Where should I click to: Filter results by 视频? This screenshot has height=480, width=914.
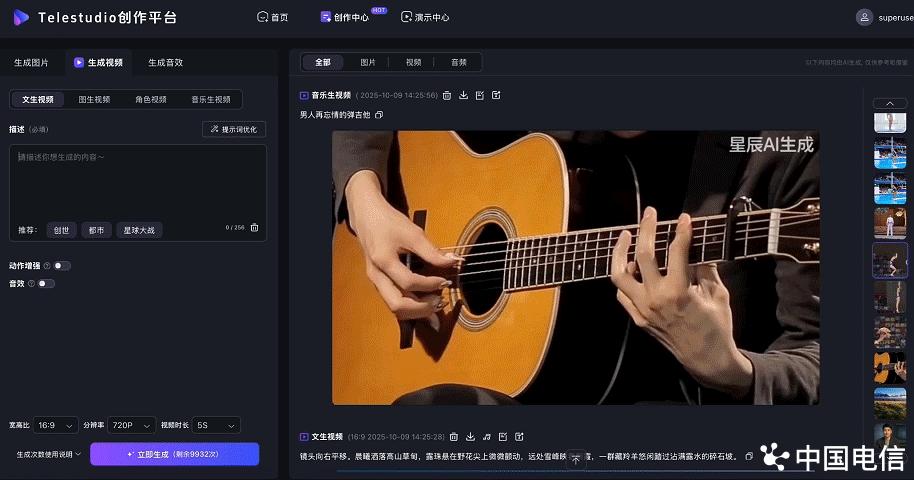413,62
